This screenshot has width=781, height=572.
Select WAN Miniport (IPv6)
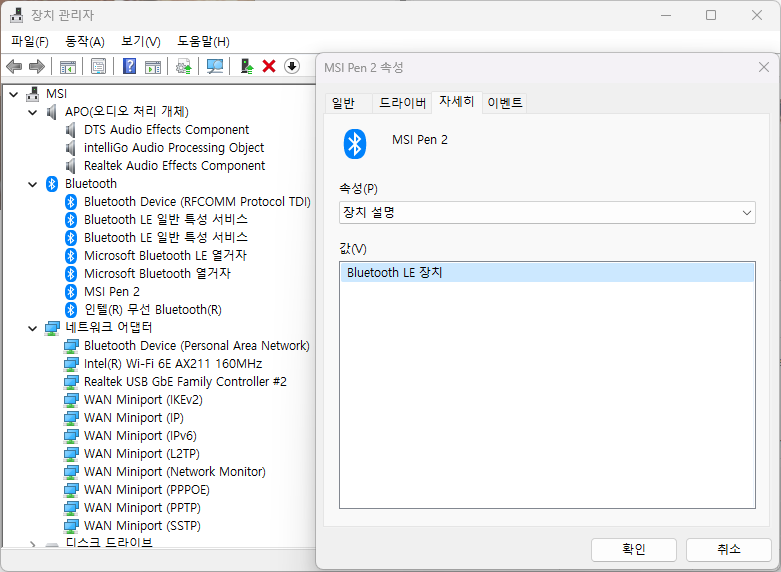tap(140, 435)
